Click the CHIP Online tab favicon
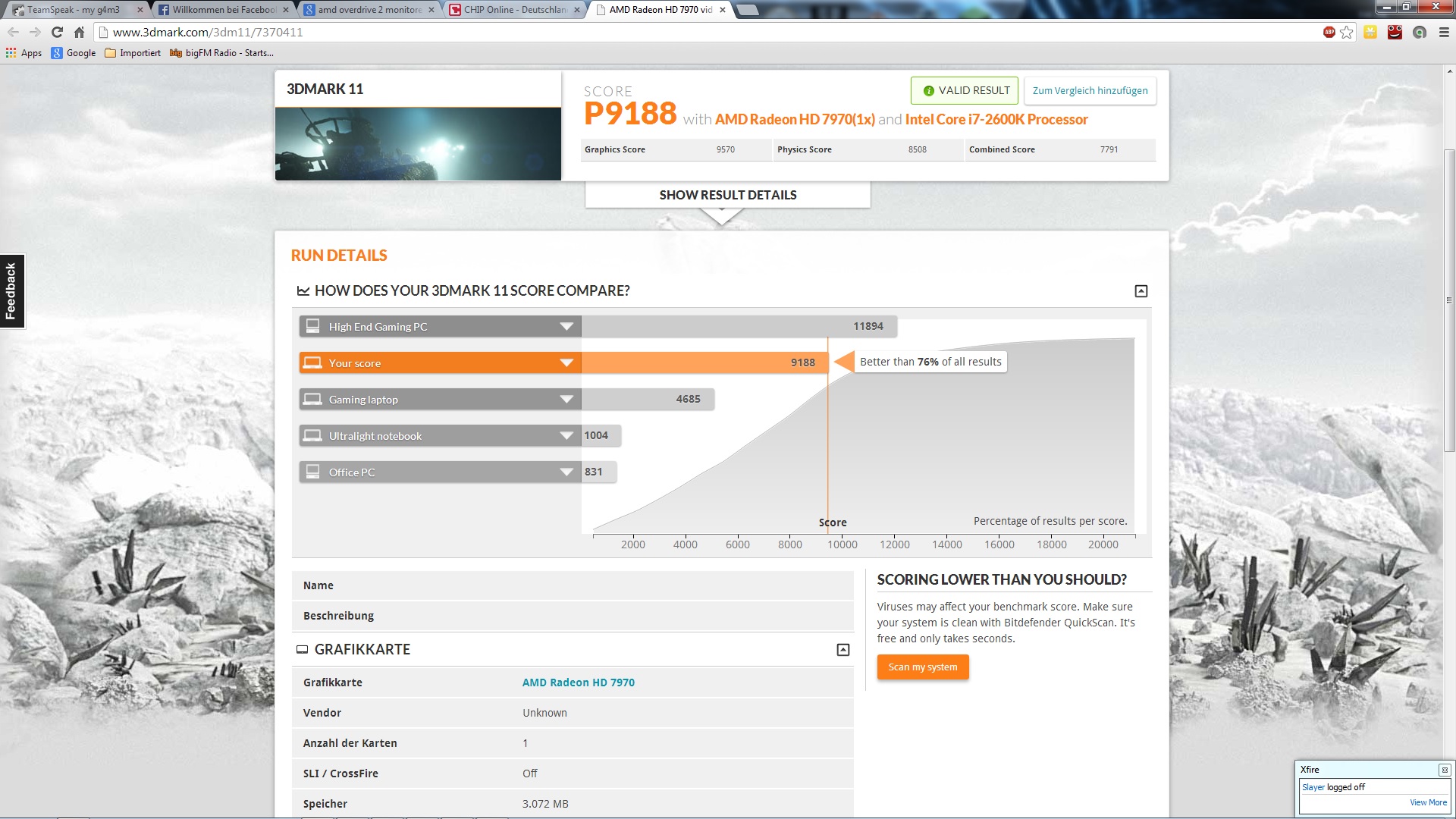Viewport: 1456px width, 819px height. 455,10
